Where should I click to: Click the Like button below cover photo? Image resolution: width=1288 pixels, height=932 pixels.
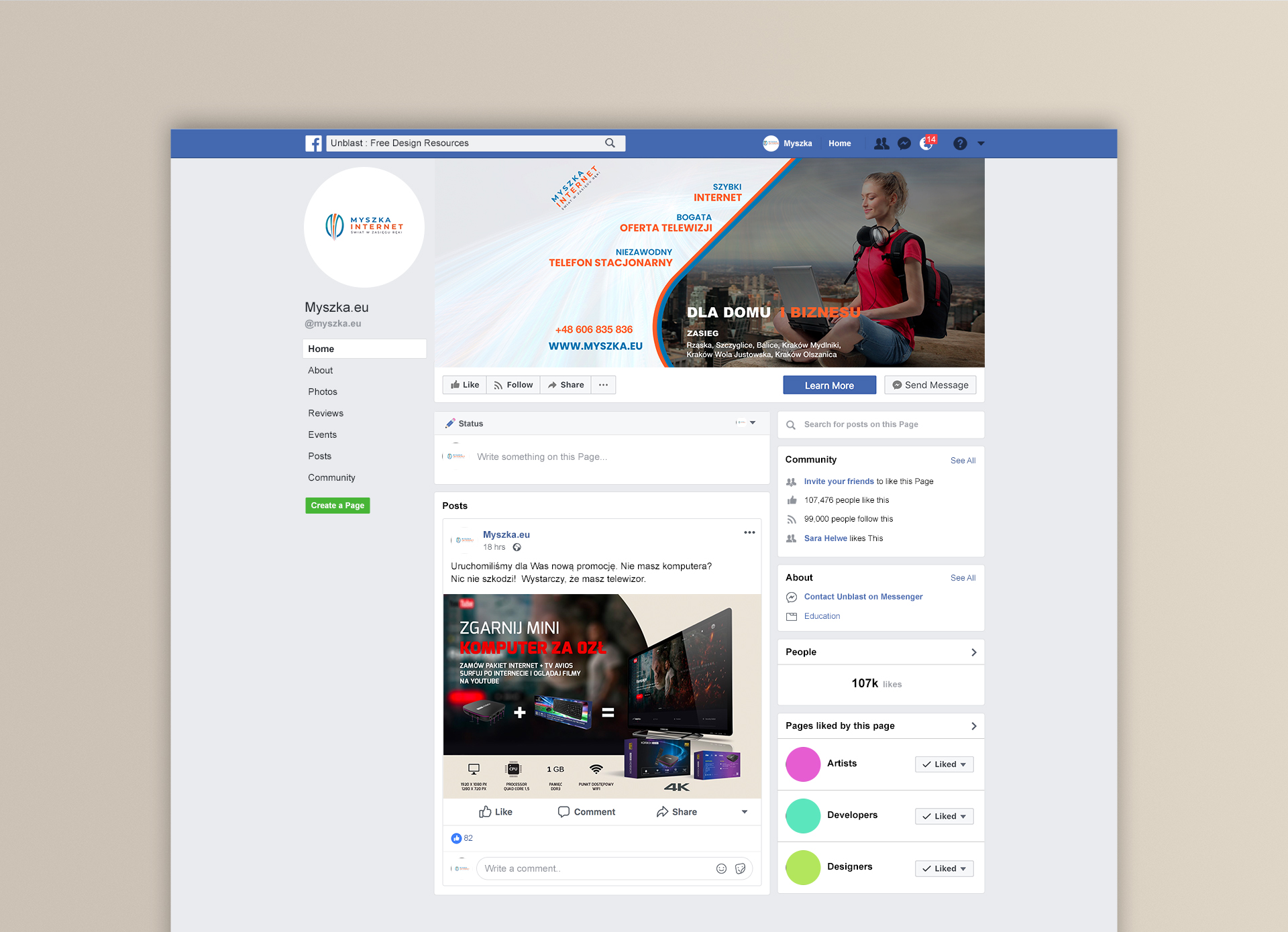point(464,385)
